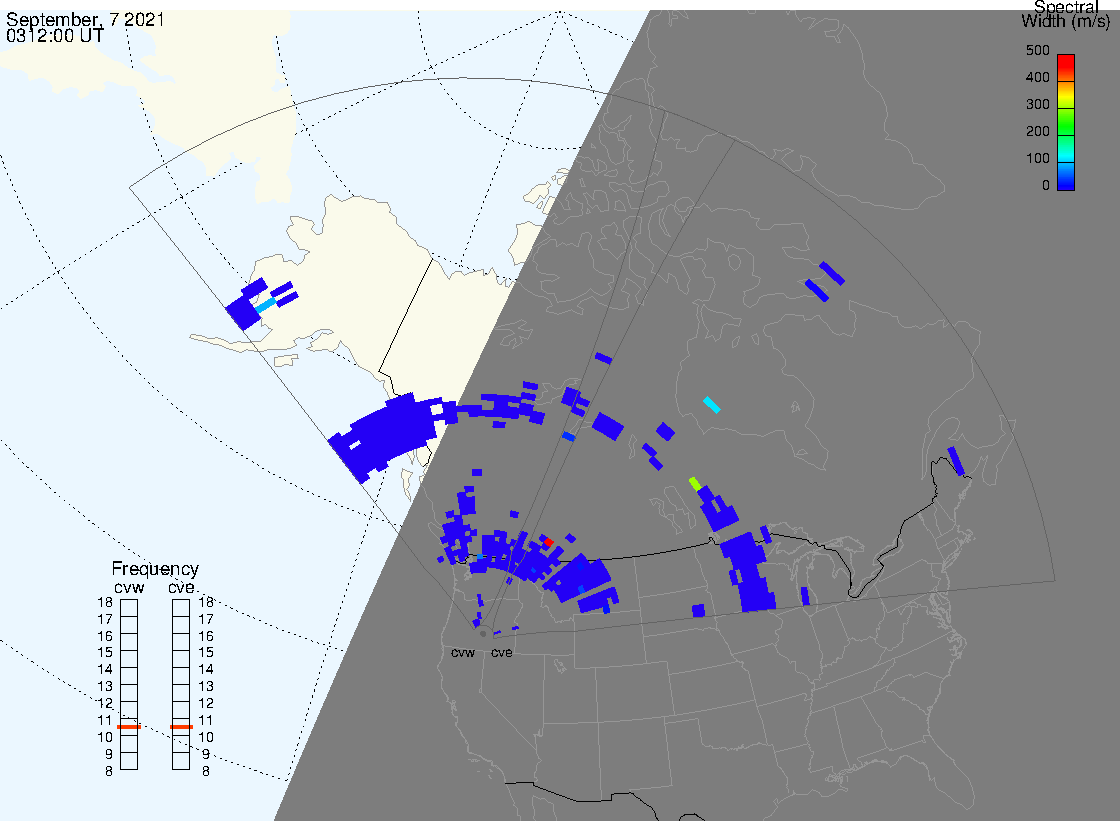The image size is (1120, 821).
Task: Click the 100 label on color scale
Action: pyautogui.click(x=1038, y=159)
